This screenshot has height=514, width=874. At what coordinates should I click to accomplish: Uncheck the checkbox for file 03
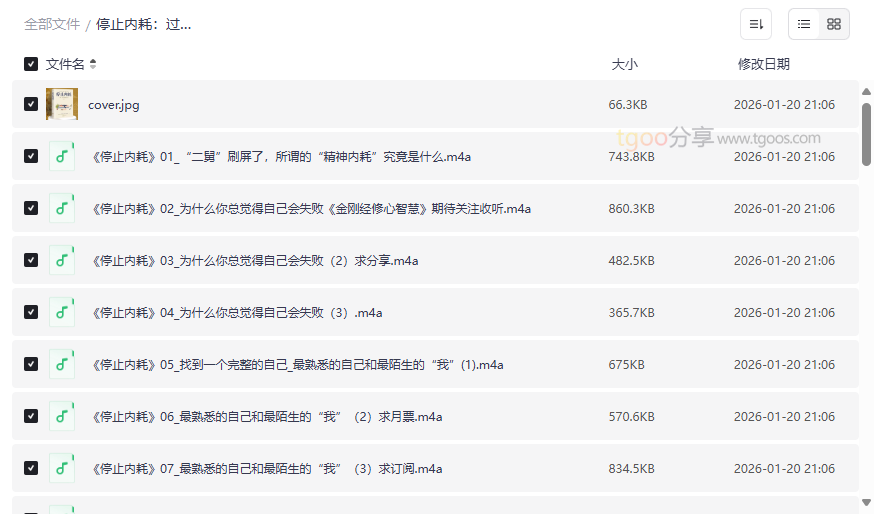(x=31, y=260)
